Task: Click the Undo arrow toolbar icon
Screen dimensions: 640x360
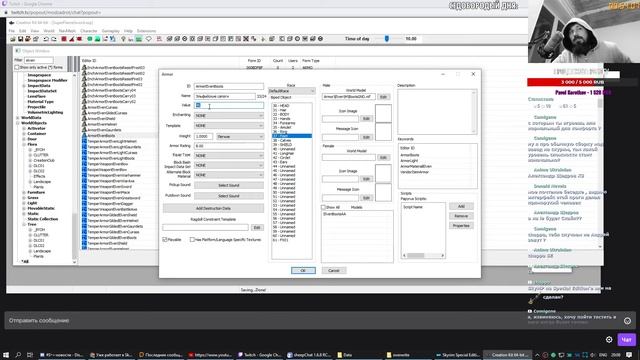Action: (46, 39)
